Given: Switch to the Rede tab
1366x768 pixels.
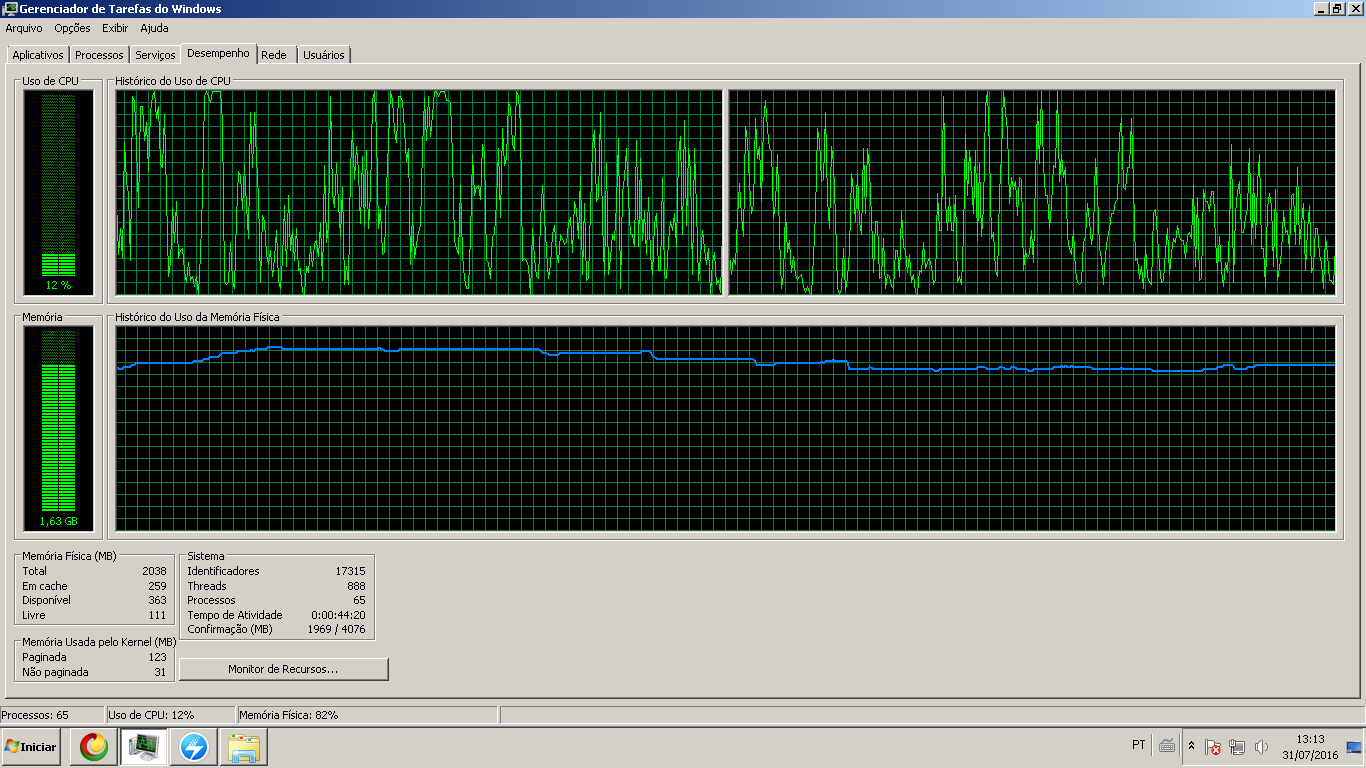Looking at the screenshot, I should tap(274, 55).
